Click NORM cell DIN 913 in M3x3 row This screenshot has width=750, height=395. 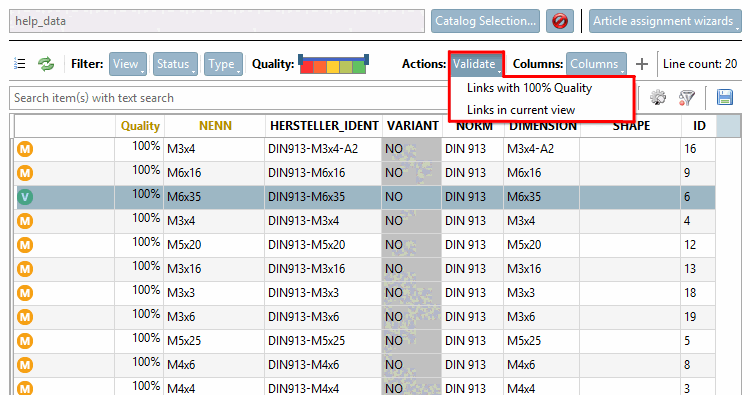coord(473,293)
